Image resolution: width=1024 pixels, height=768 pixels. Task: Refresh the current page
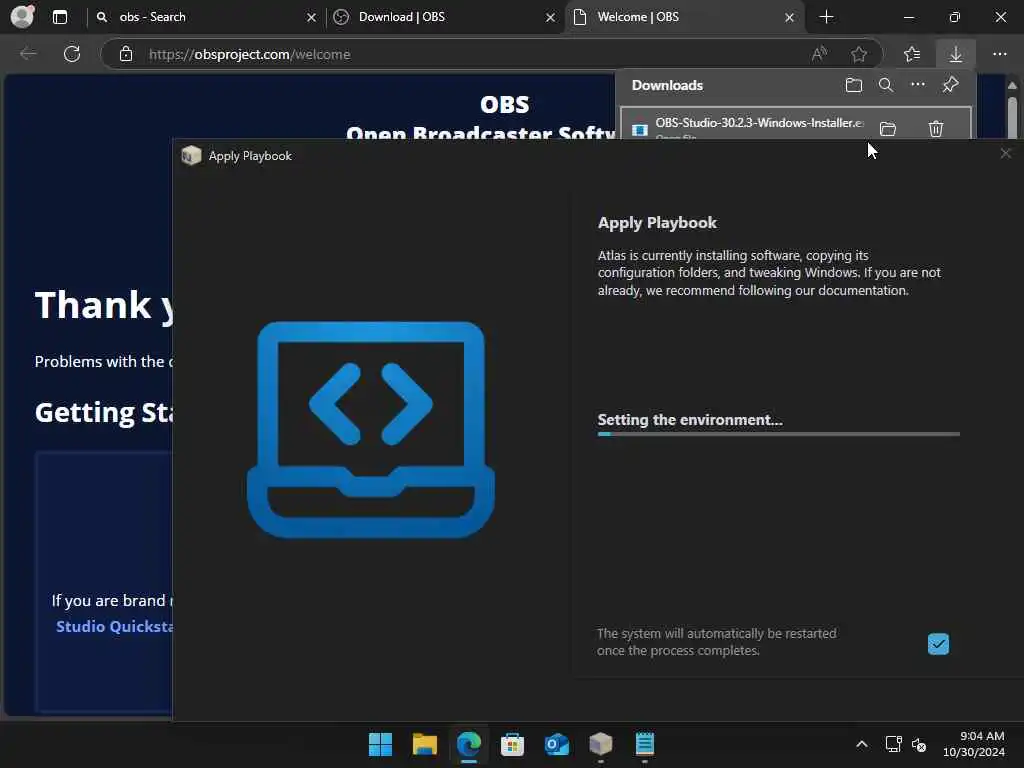tap(72, 54)
